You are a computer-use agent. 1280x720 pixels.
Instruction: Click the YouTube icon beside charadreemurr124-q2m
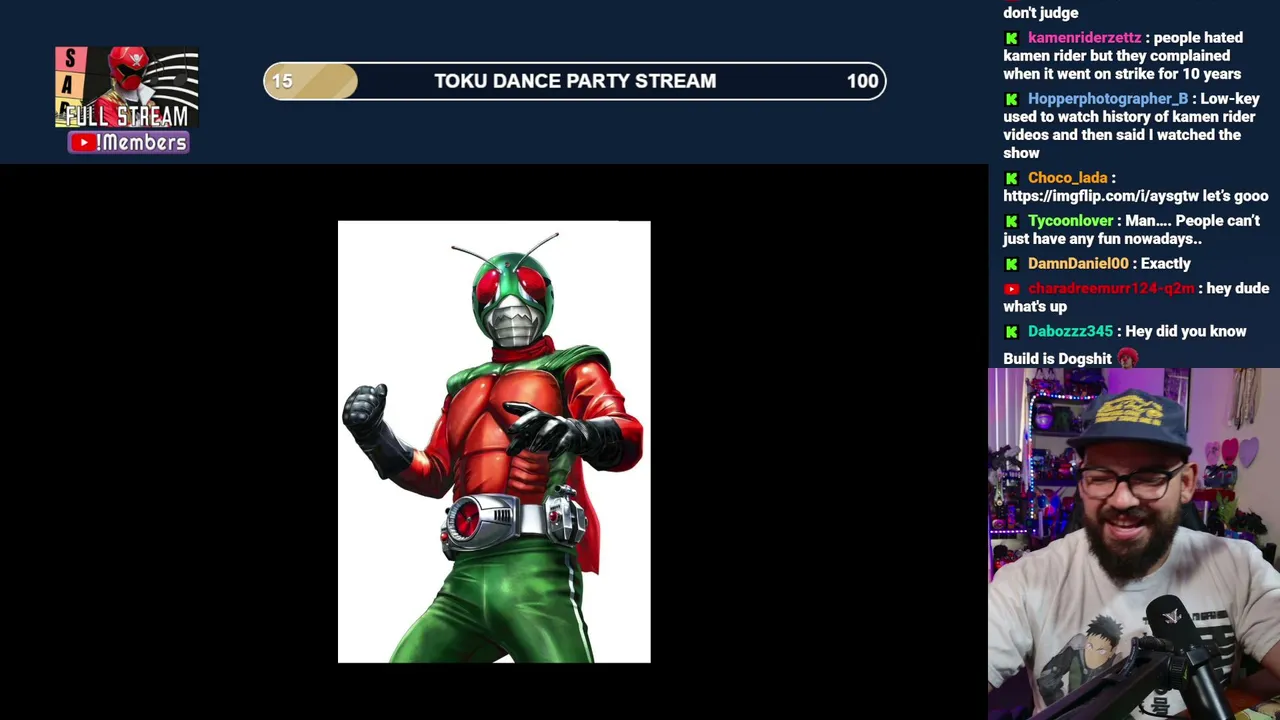[1011, 289]
